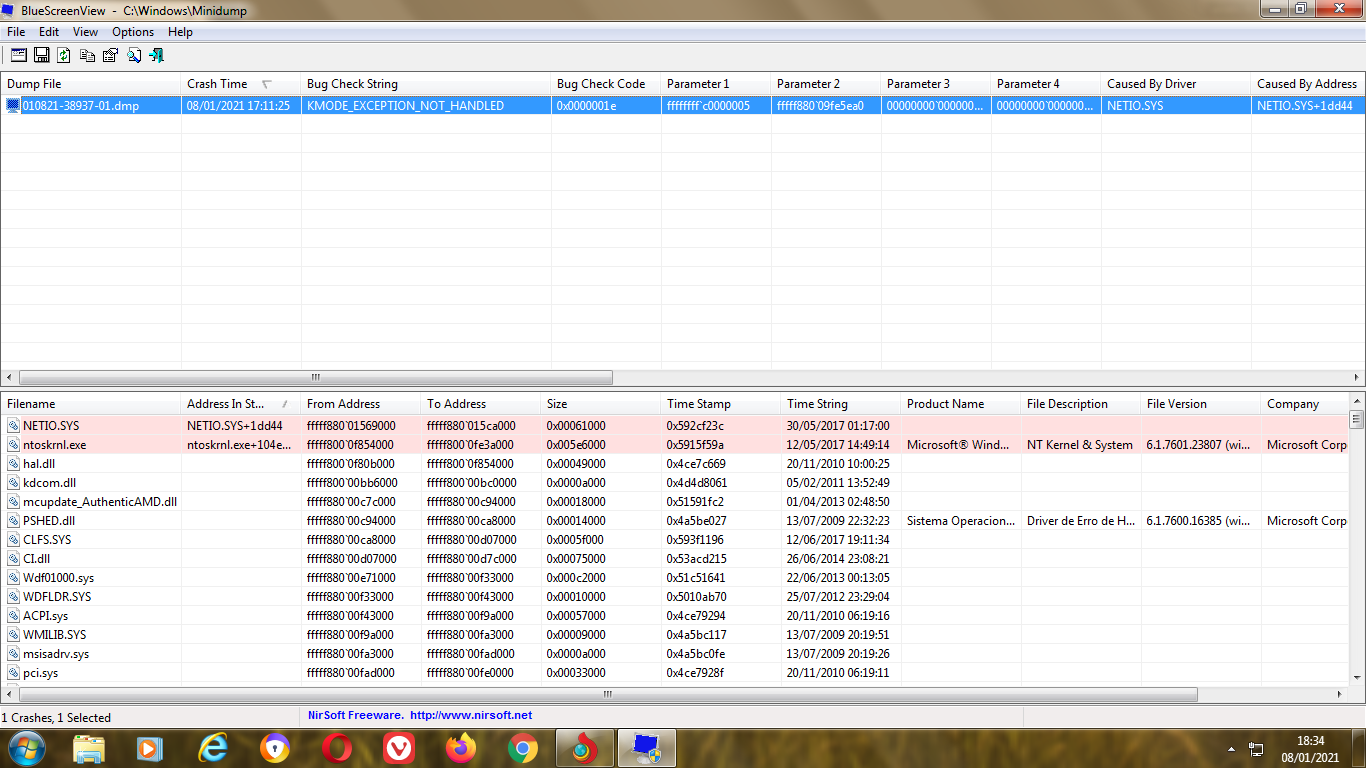Sort lower pane by Filename header
The image size is (1366, 768).
90,404
